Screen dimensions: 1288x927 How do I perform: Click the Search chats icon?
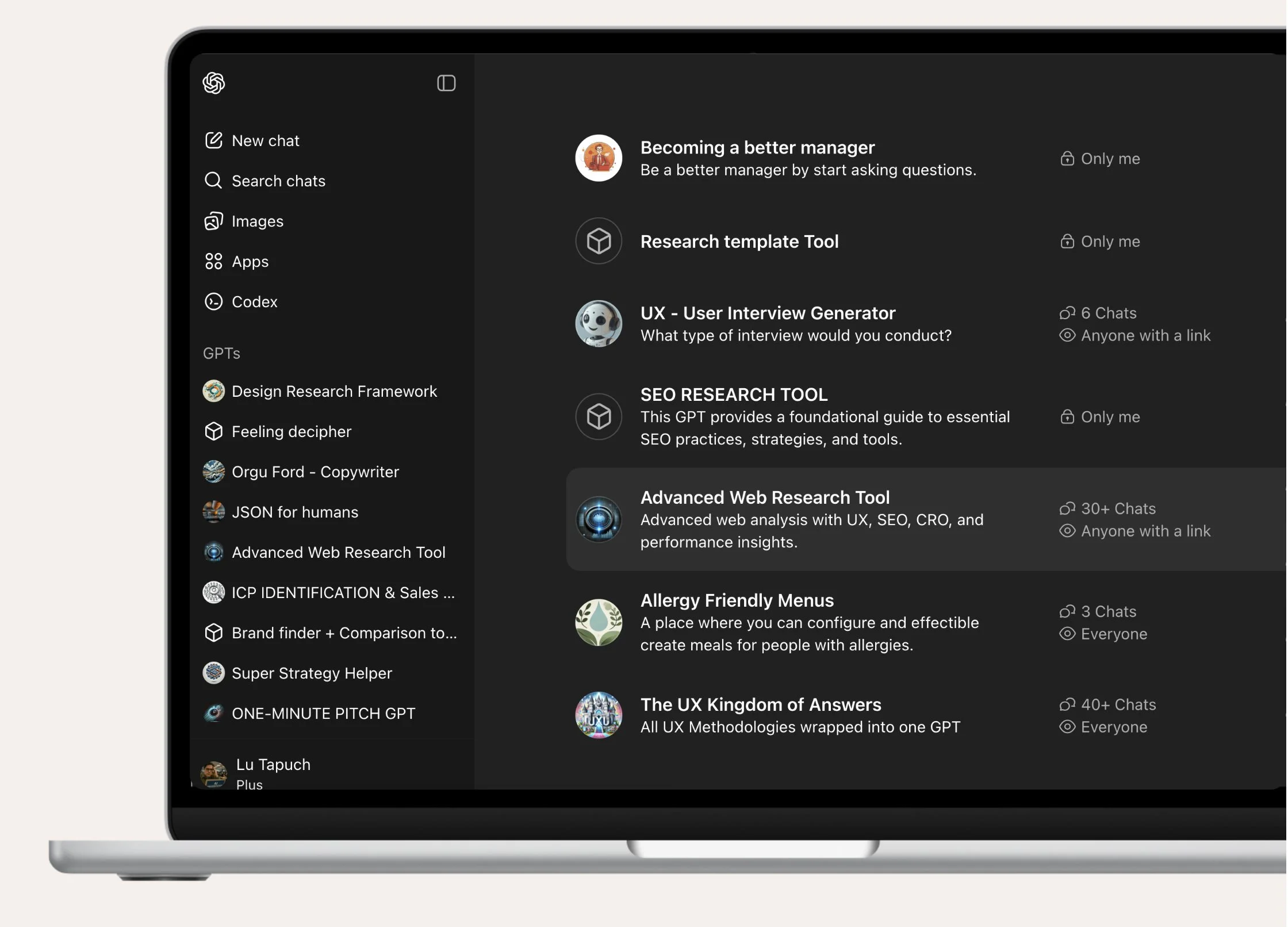coord(213,181)
